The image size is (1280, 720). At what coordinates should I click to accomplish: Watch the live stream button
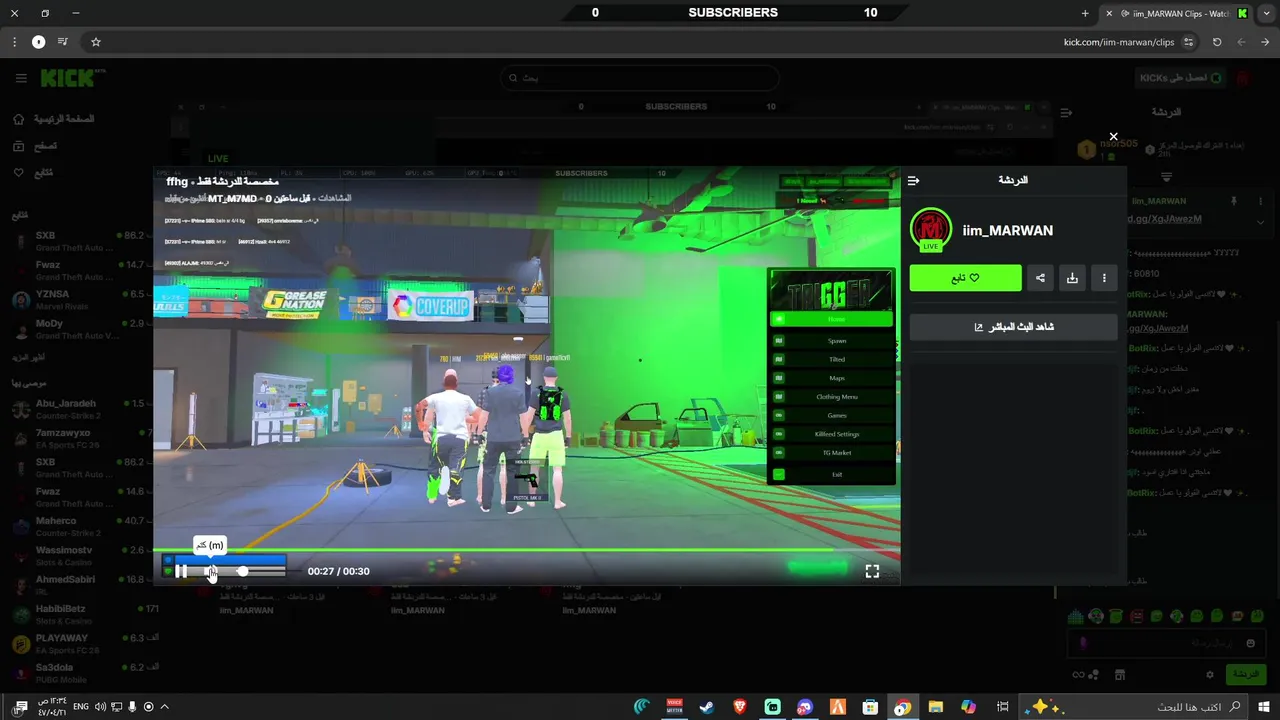1014,327
